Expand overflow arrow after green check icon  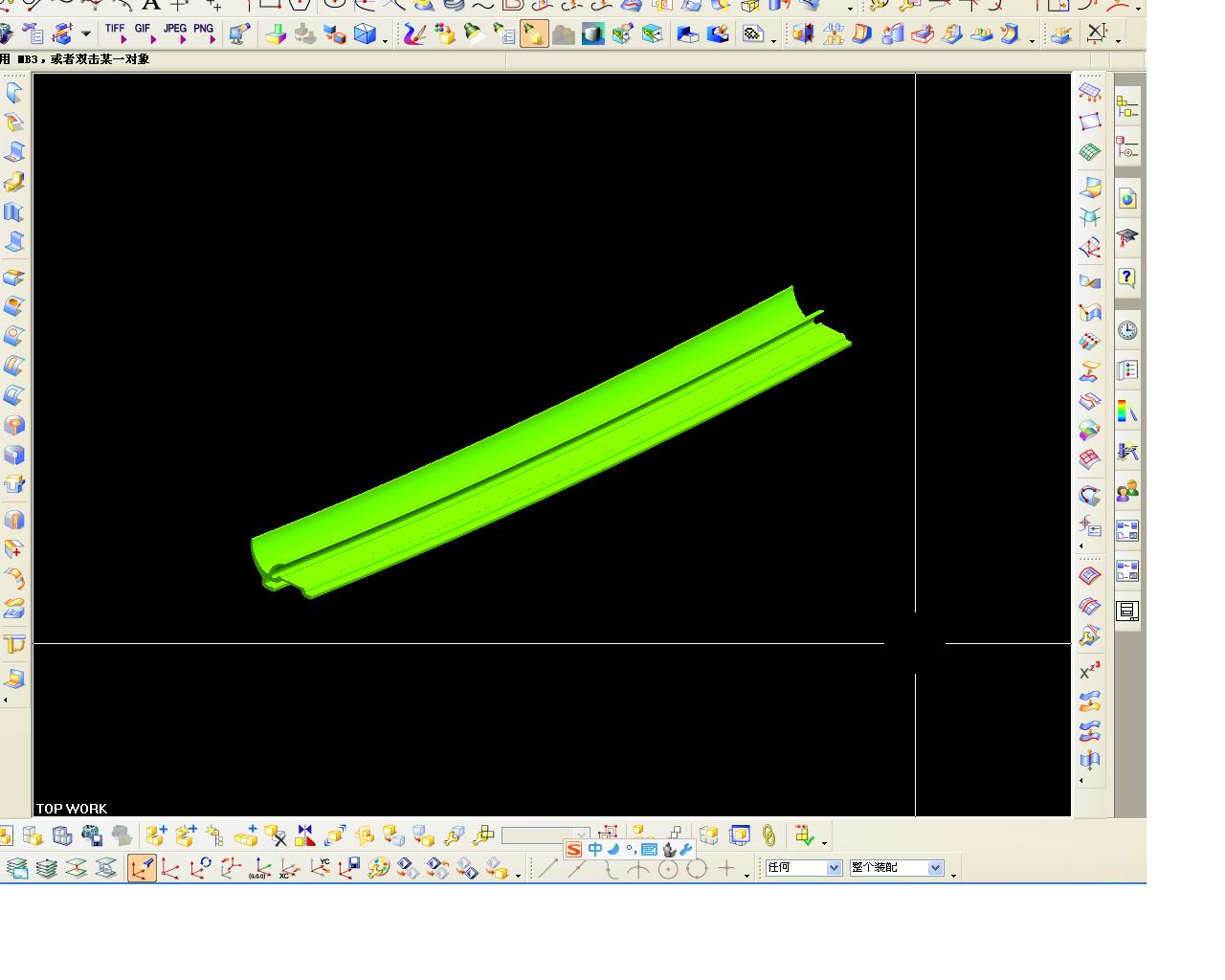click(824, 842)
